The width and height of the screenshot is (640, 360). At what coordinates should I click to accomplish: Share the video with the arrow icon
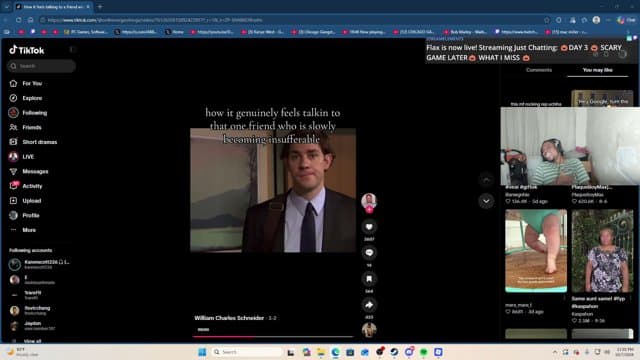(x=369, y=305)
